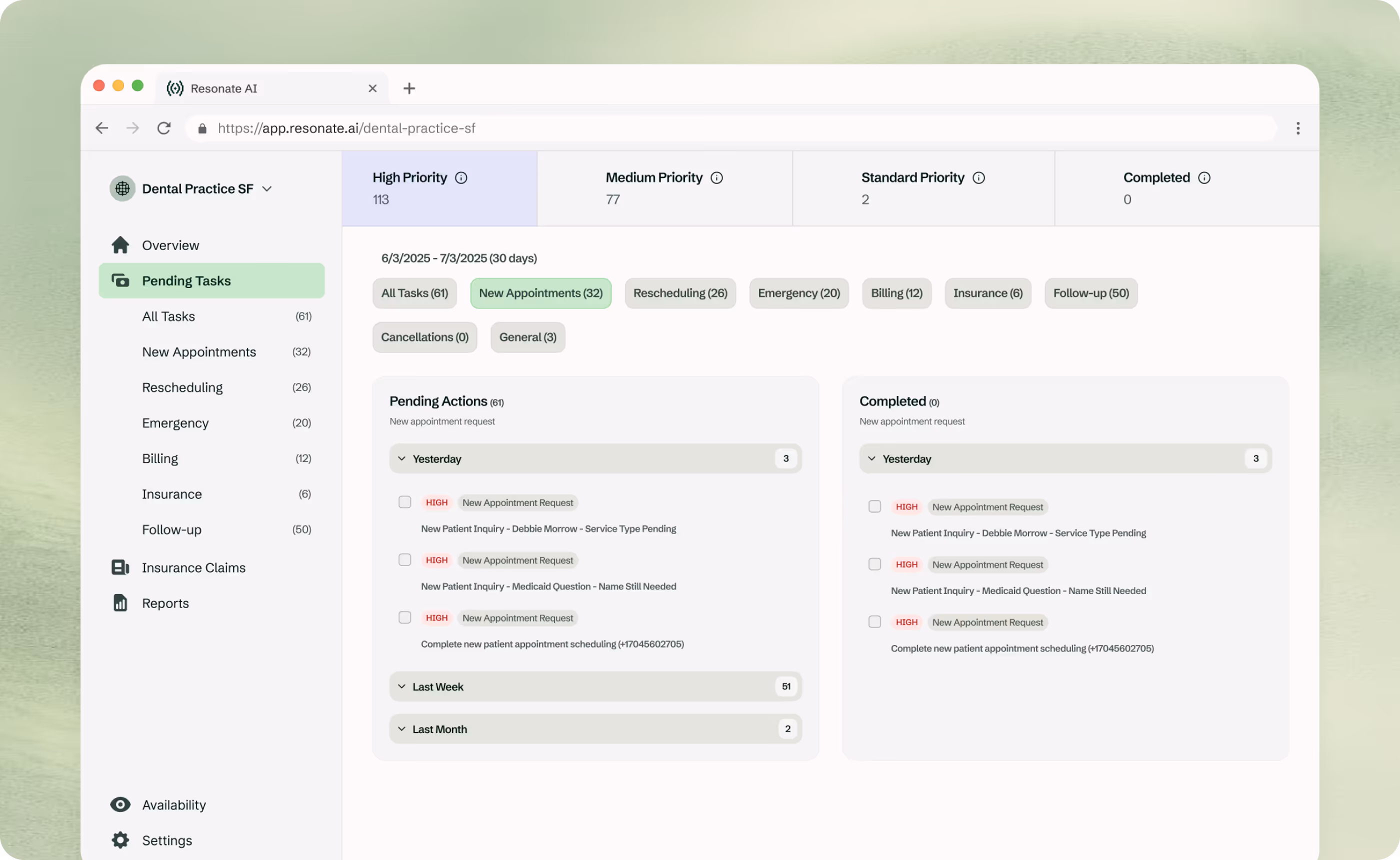
Task: Check Debbie Morrow task in Pending Actions
Action: click(x=405, y=502)
